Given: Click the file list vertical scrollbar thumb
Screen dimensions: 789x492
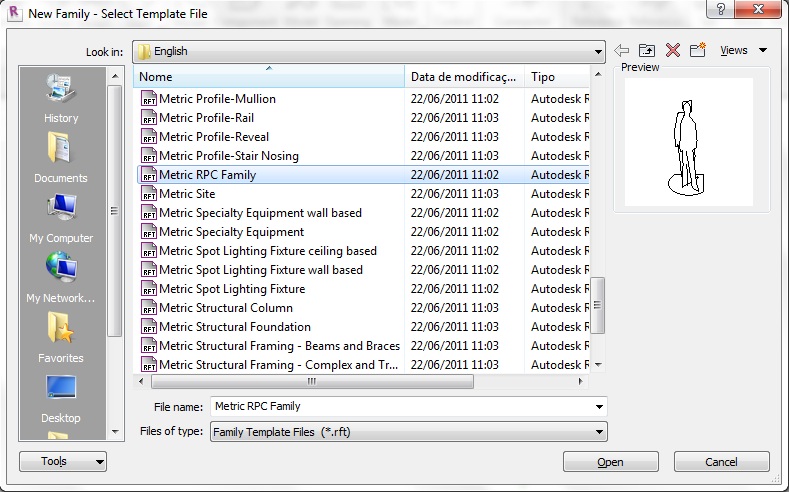Looking at the screenshot, I should coord(597,305).
